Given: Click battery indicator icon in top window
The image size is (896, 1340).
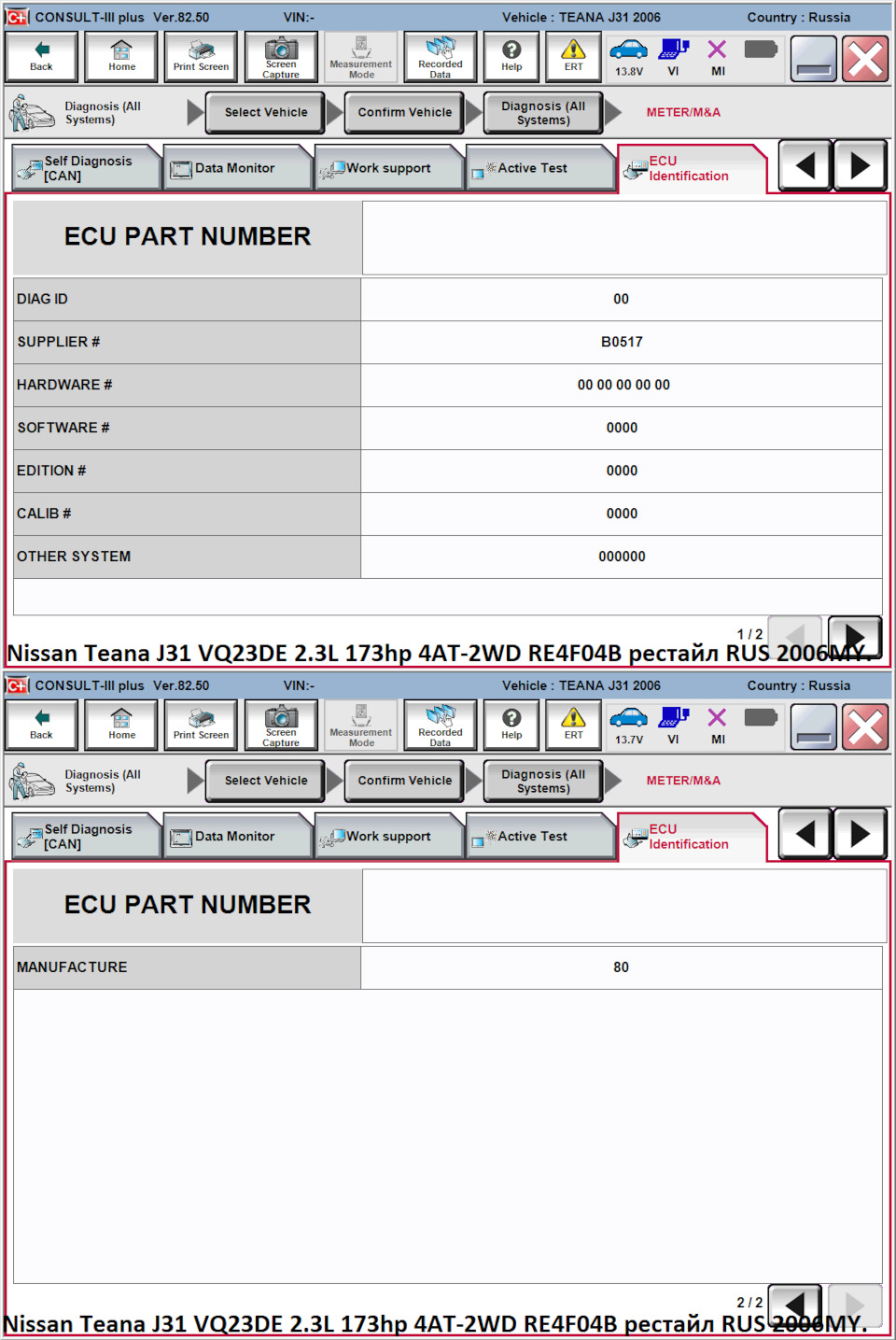Looking at the screenshot, I should [x=761, y=49].
